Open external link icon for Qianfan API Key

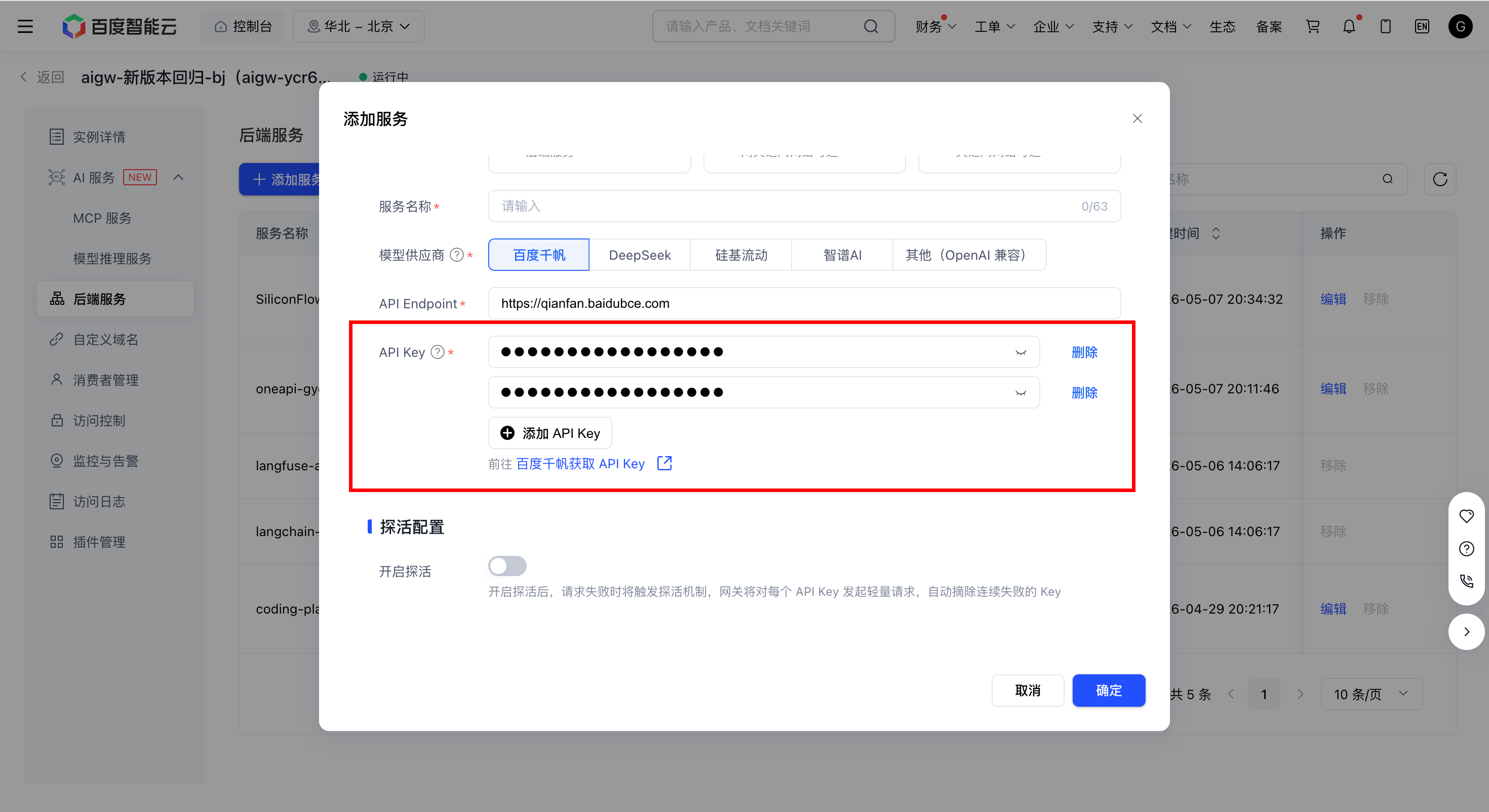(x=664, y=464)
